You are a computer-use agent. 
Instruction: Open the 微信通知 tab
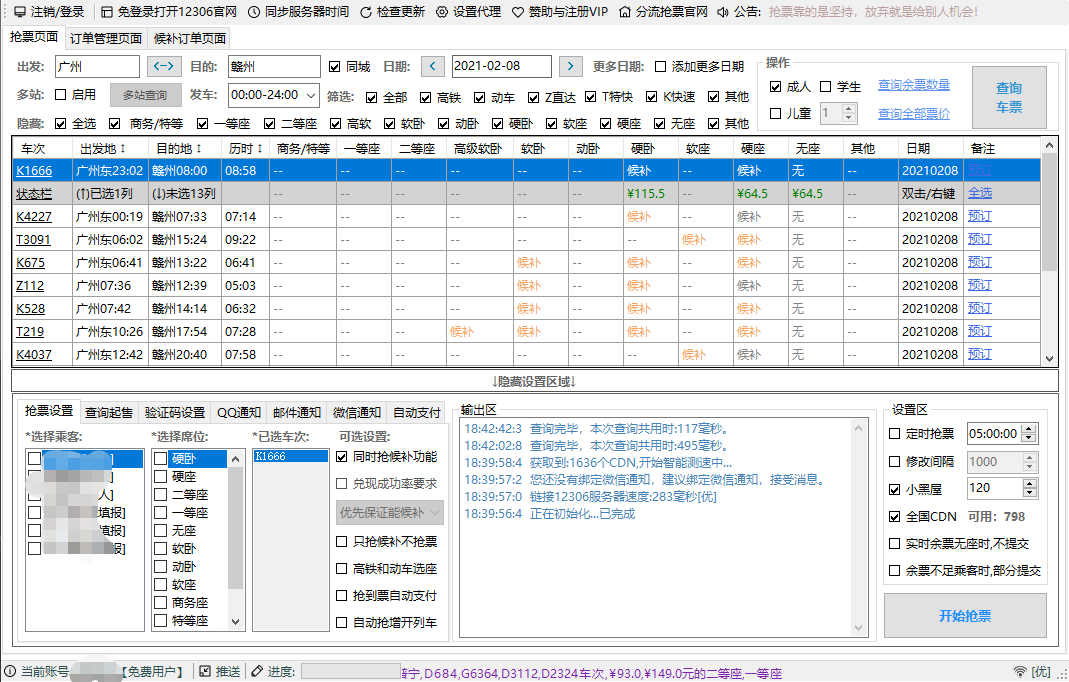click(356, 412)
